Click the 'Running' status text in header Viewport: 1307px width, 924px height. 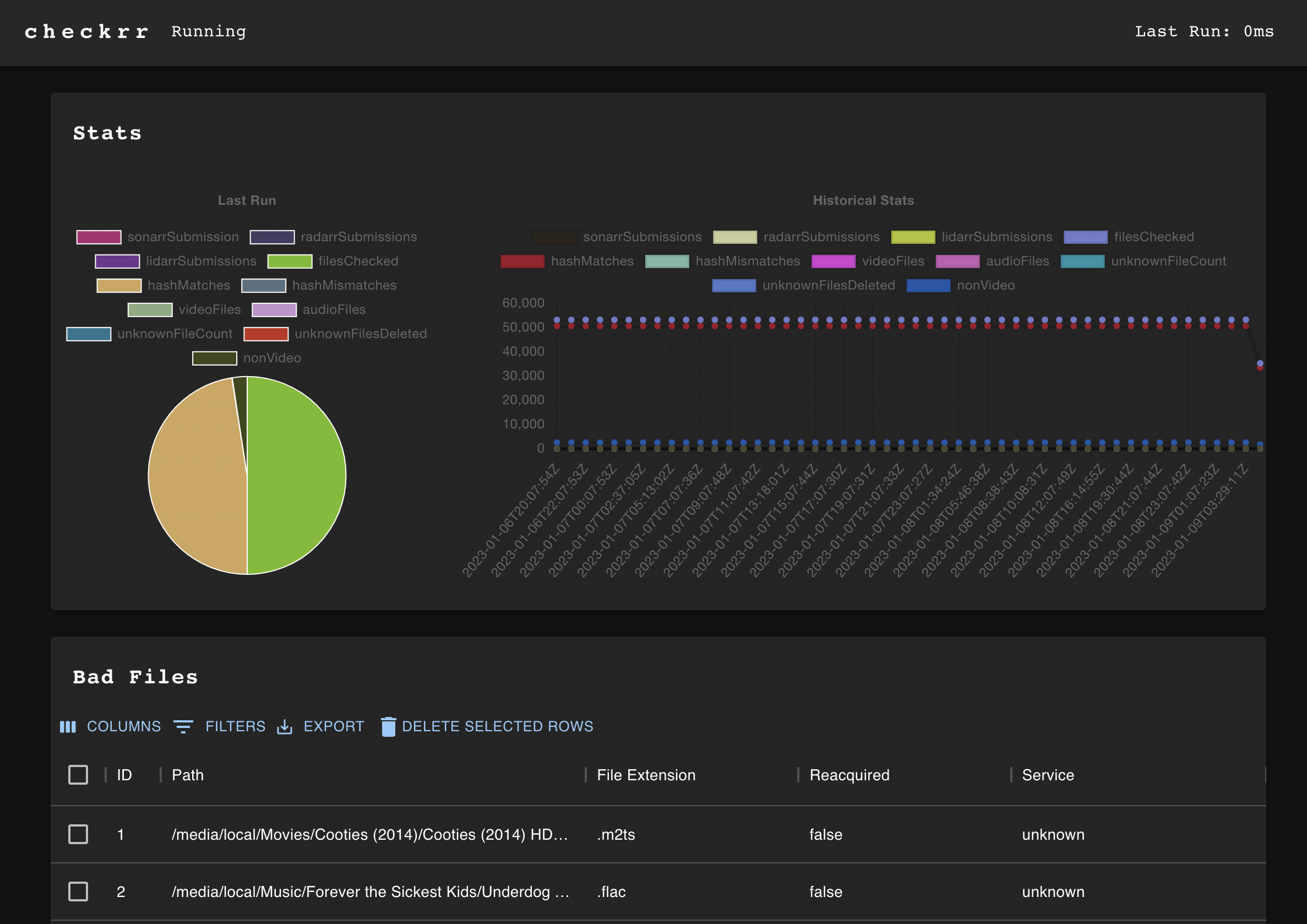point(209,32)
